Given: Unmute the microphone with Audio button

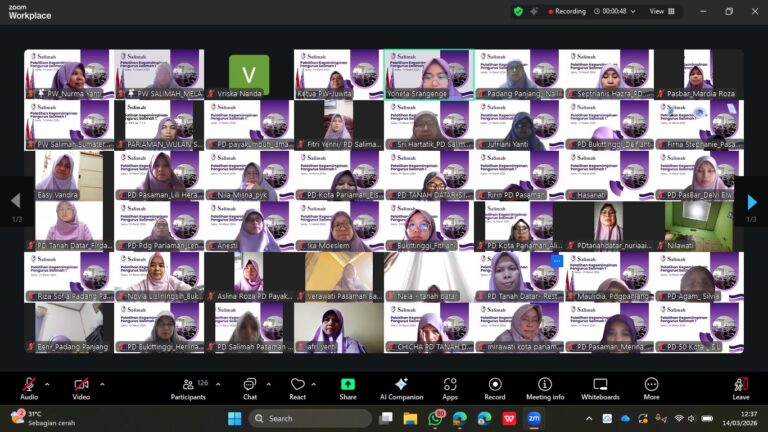Looking at the screenshot, I should (x=29, y=388).
